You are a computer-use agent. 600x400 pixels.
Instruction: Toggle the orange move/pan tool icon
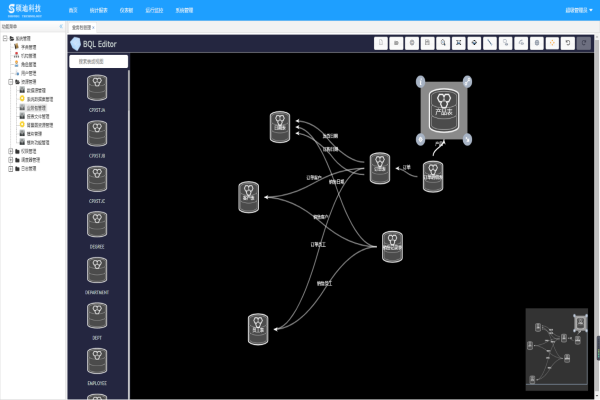coord(552,43)
